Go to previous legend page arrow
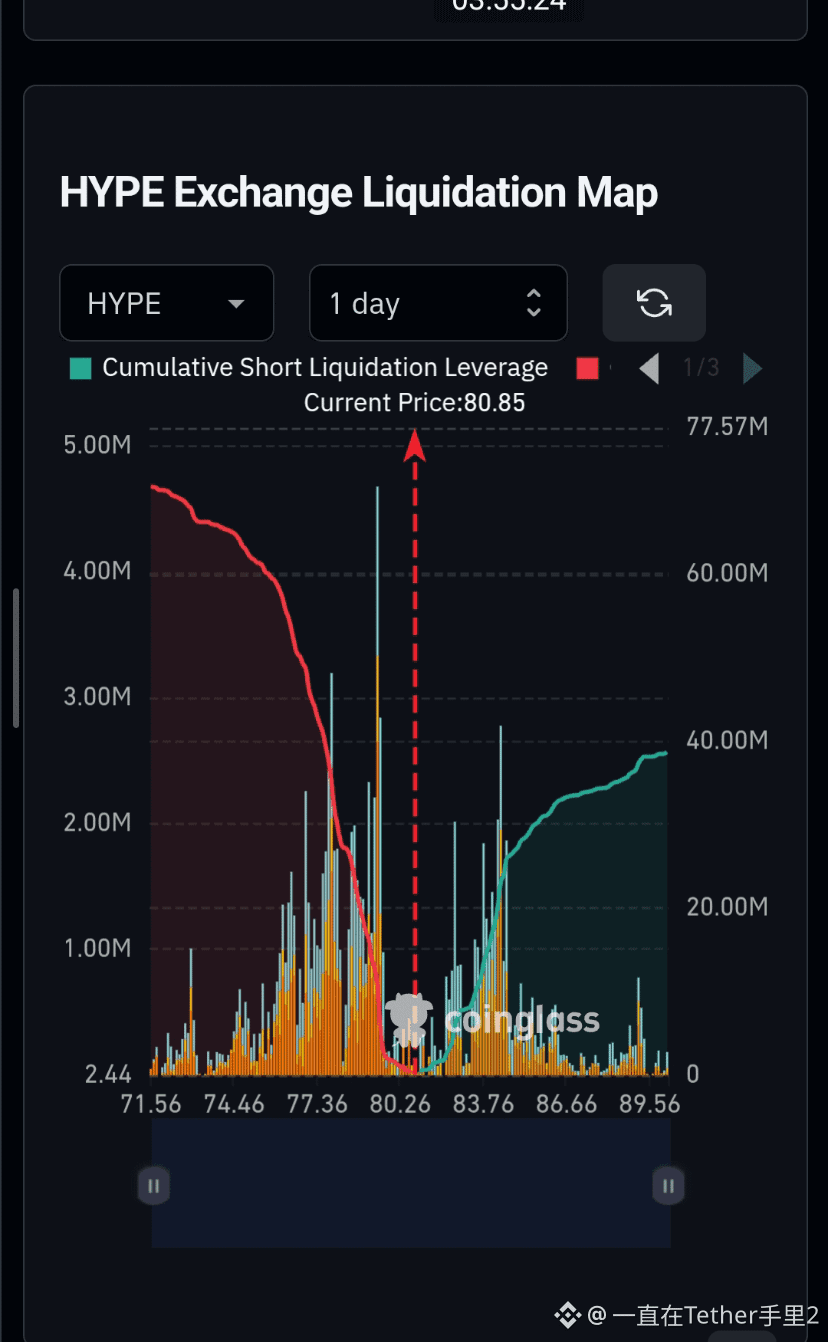828x1342 pixels. [x=649, y=368]
